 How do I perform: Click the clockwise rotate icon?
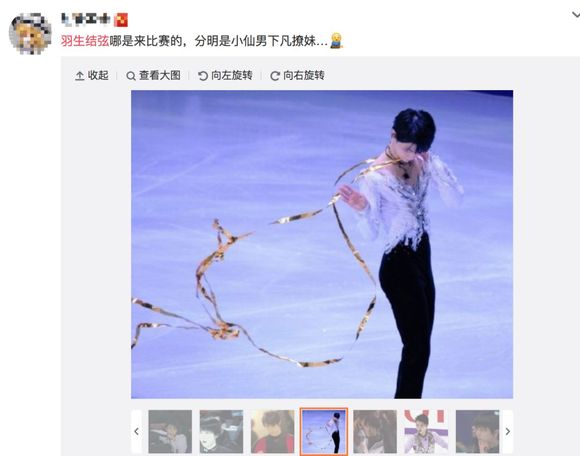pyautogui.click(x=274, y=76)
